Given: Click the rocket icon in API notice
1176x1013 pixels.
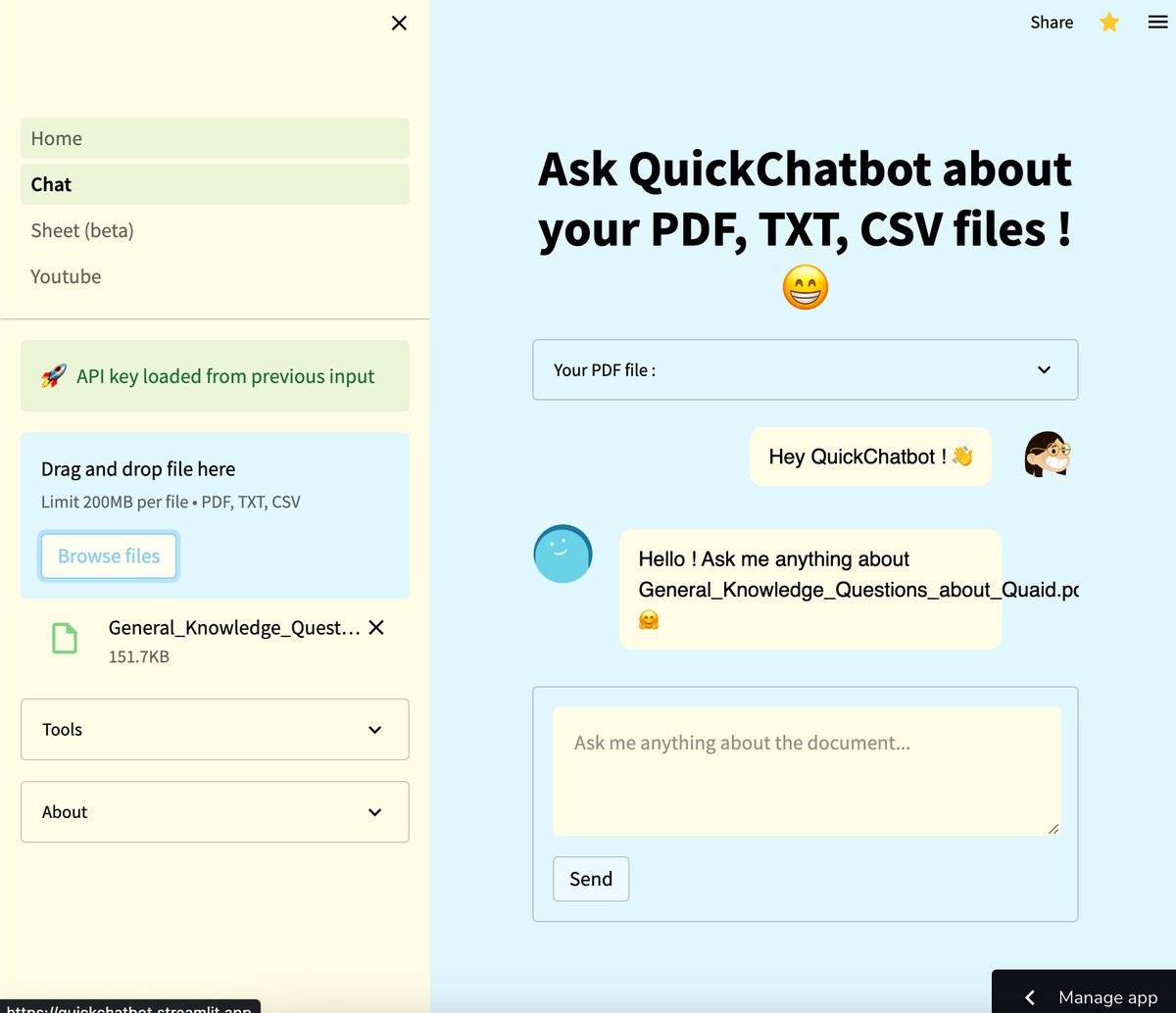Looking at the screenshot, I should 54,375.
